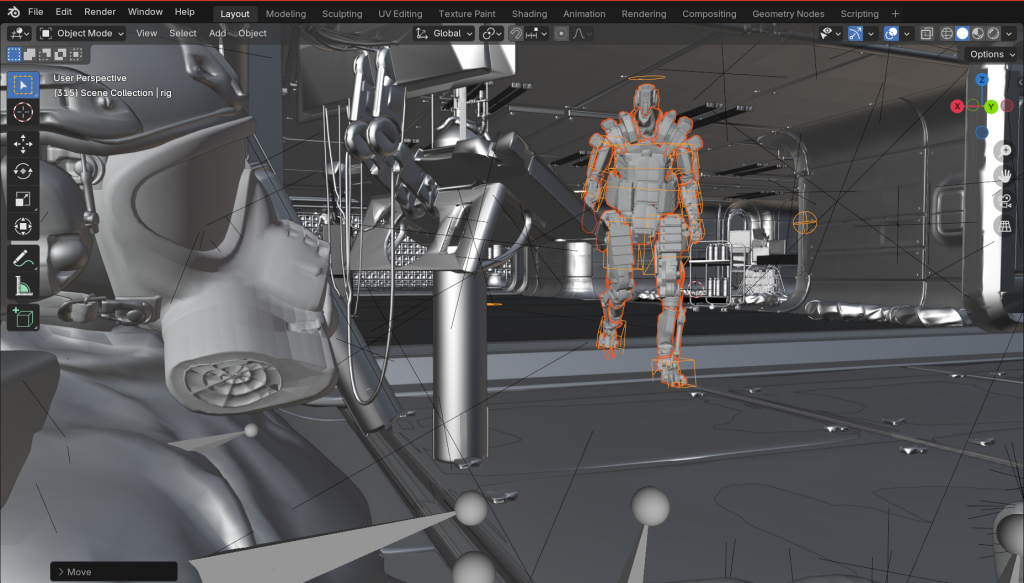
Task: Click the red X axis gizmo ball
Action: click(x=958, y=106)
